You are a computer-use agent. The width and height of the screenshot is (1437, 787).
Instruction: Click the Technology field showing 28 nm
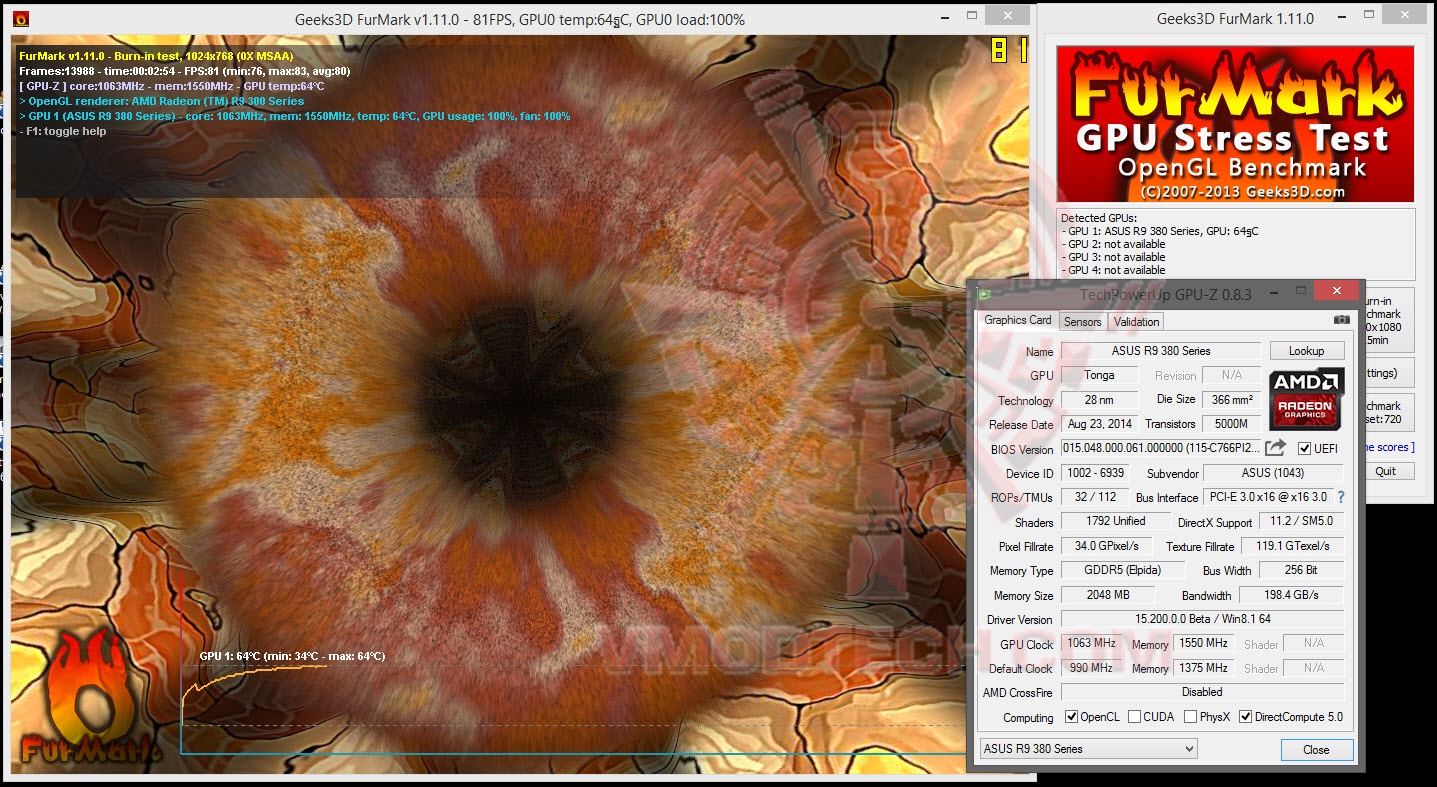(x=1100, y=400)
